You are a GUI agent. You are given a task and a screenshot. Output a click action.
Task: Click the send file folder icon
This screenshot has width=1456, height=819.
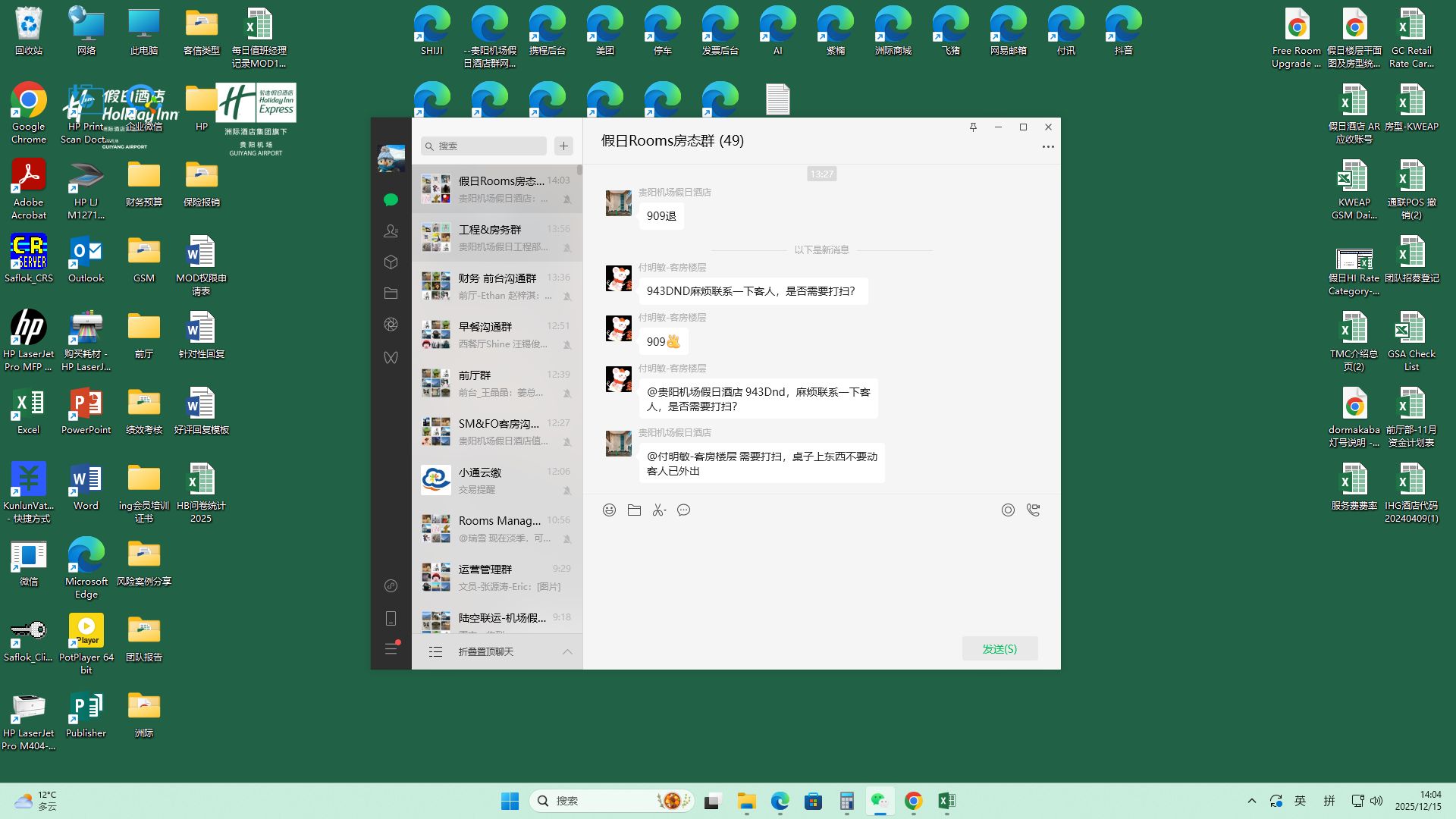tap(634, 510)
